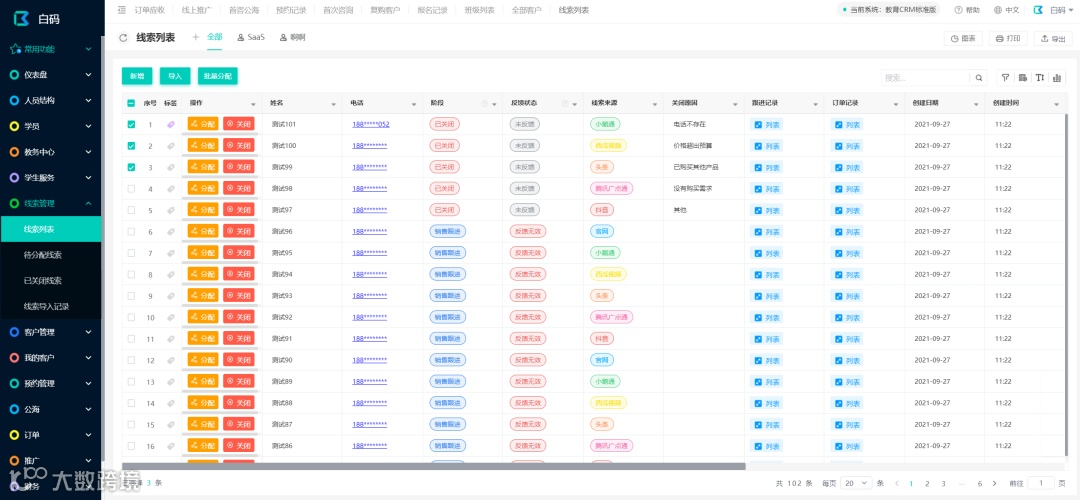Expand the 客户管理 sidebar section
This screenshot has height=500, width=1080.
[51, 332]
